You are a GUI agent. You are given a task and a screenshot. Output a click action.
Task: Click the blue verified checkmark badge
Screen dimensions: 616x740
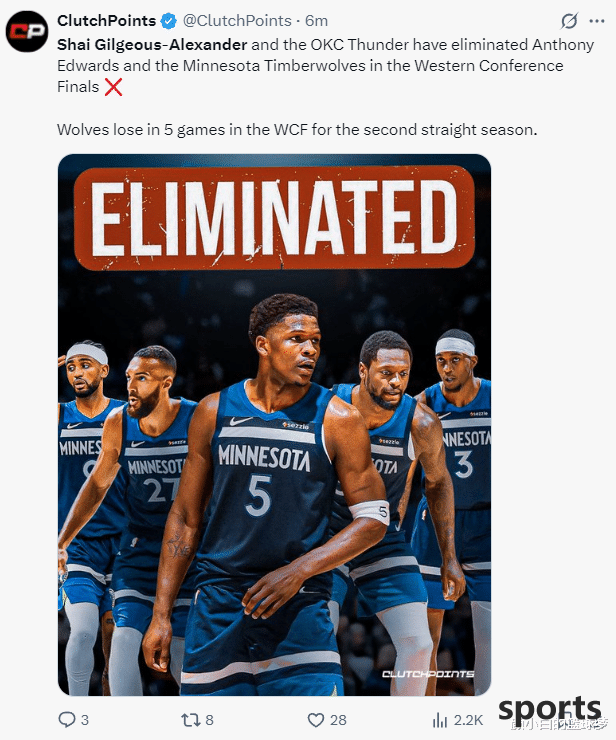[x=169, y=21]
